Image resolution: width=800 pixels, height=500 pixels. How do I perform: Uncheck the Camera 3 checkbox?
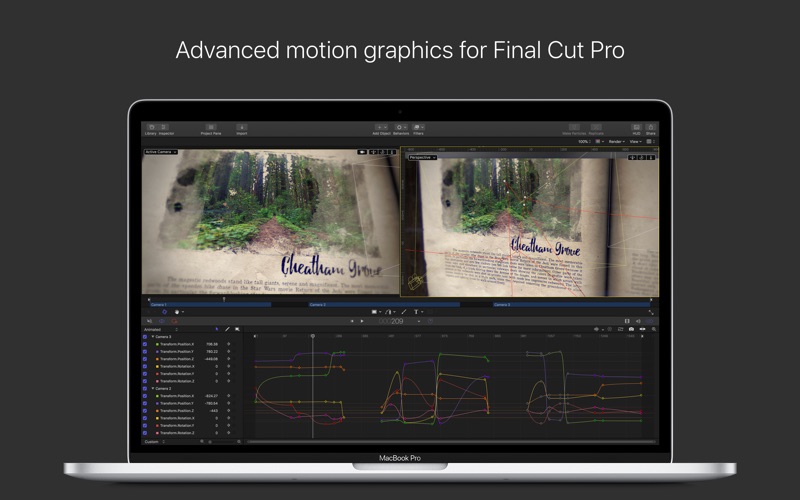click(145, 337)
